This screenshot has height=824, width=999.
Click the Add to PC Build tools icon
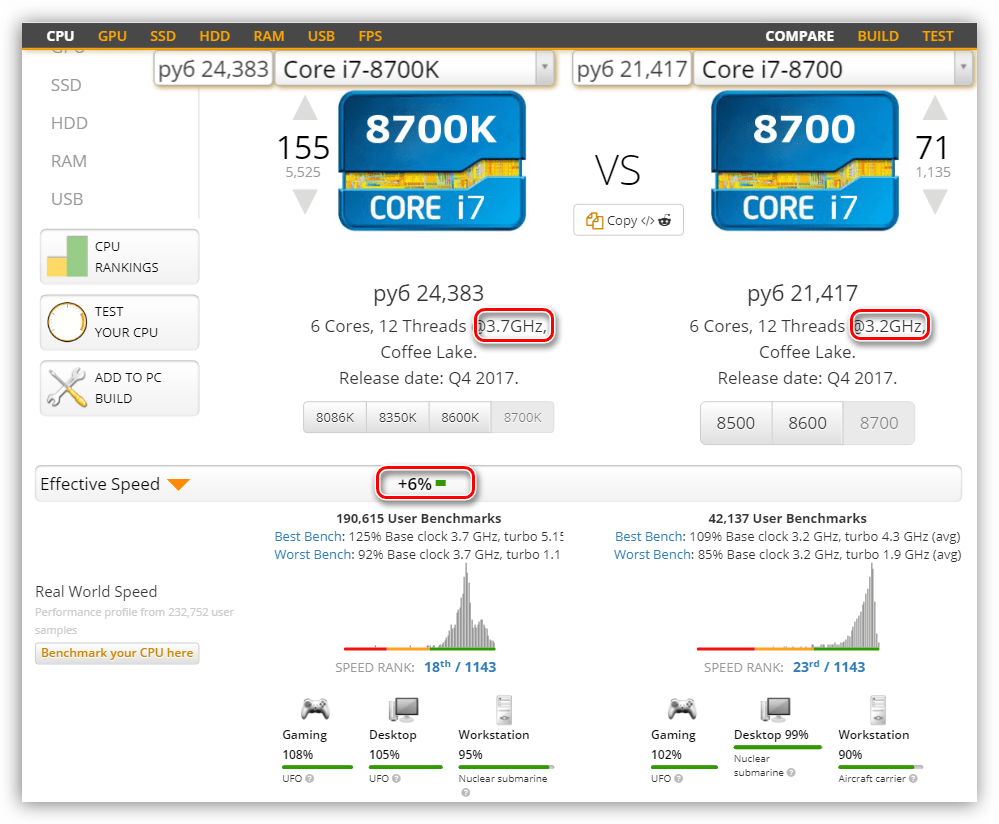click(67, 388)
